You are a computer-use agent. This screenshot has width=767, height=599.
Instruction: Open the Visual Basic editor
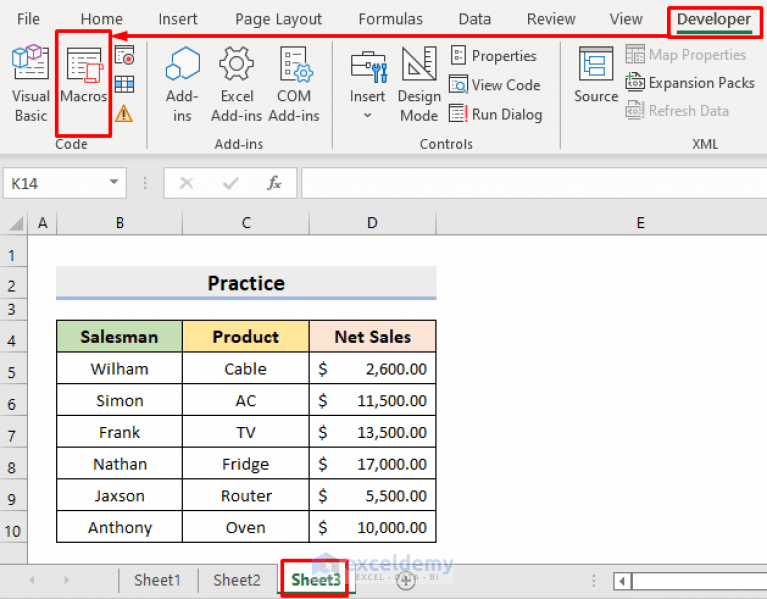pos(30,83)
